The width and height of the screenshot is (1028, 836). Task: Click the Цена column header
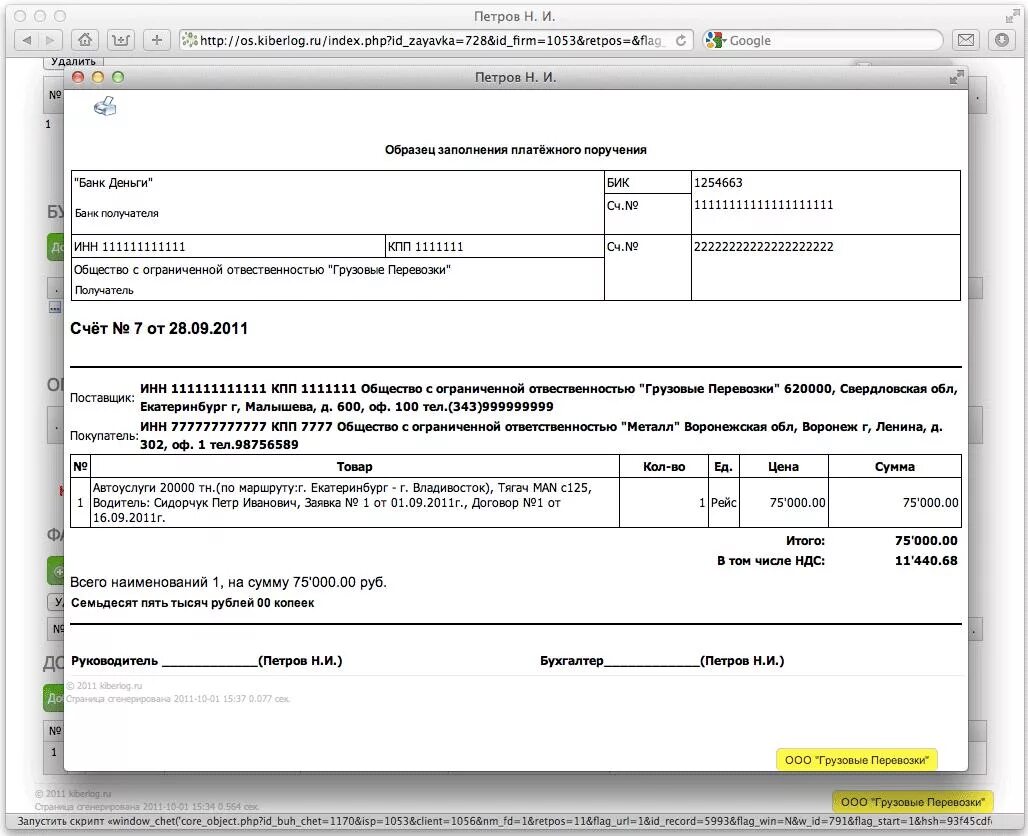pyautogui.click(x=783, y=467)
